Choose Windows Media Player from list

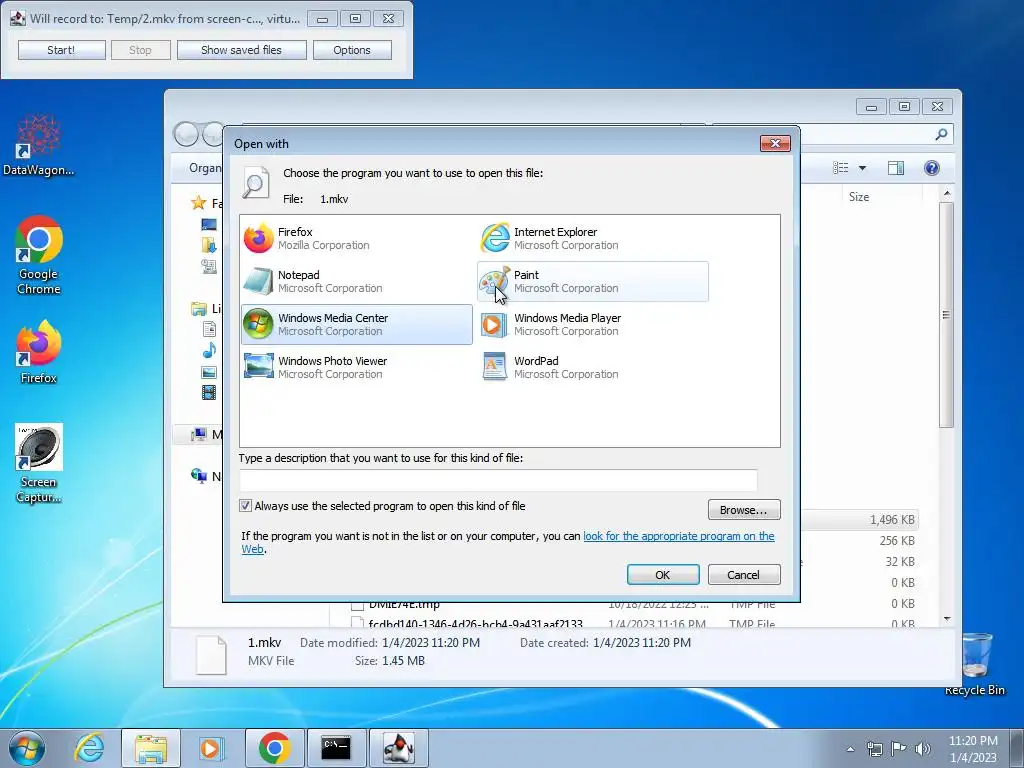pos(592,325)
